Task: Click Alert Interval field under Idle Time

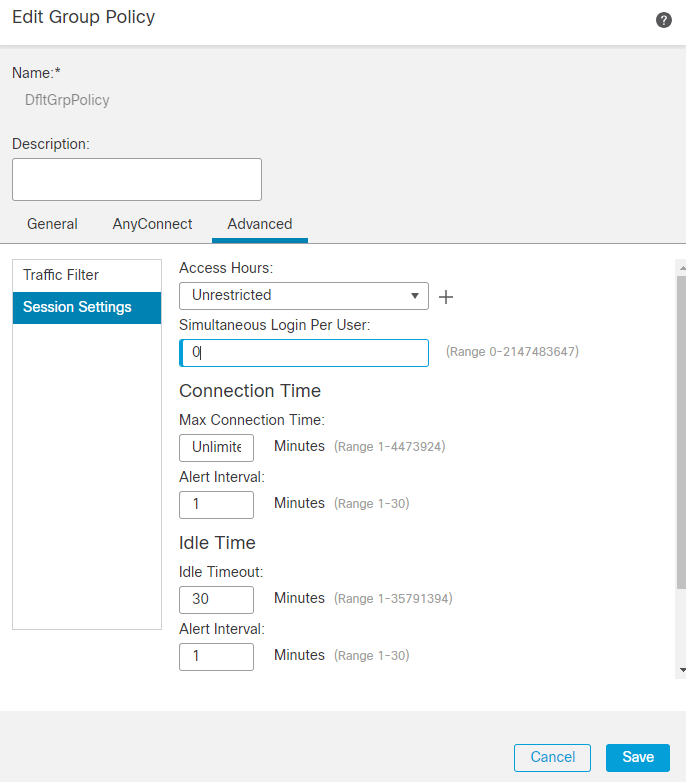Action: click(x=216, y=656)
